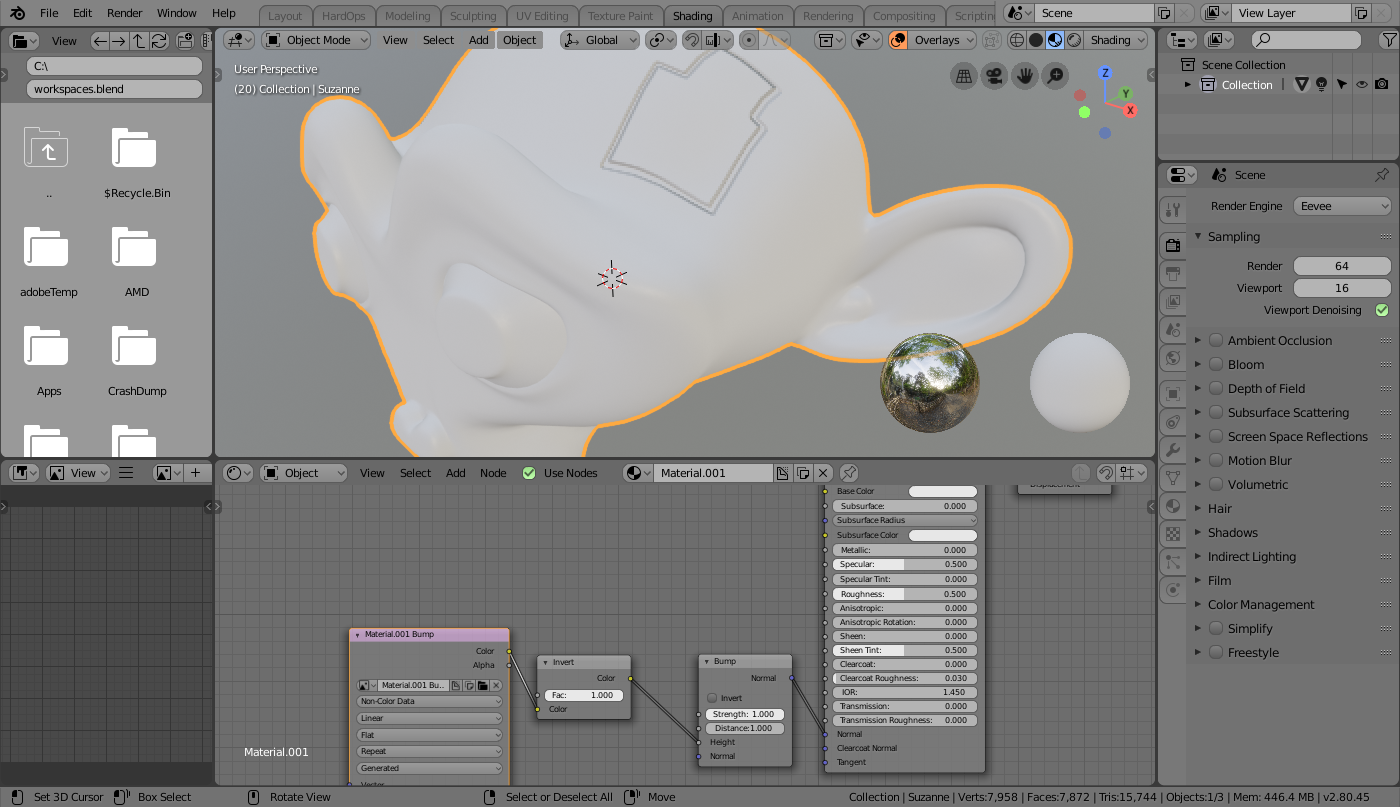Image resolution: width=1400 pixels, height=807 pixels.
Task: Open Tool properties tab
Action: point(1173,211)
